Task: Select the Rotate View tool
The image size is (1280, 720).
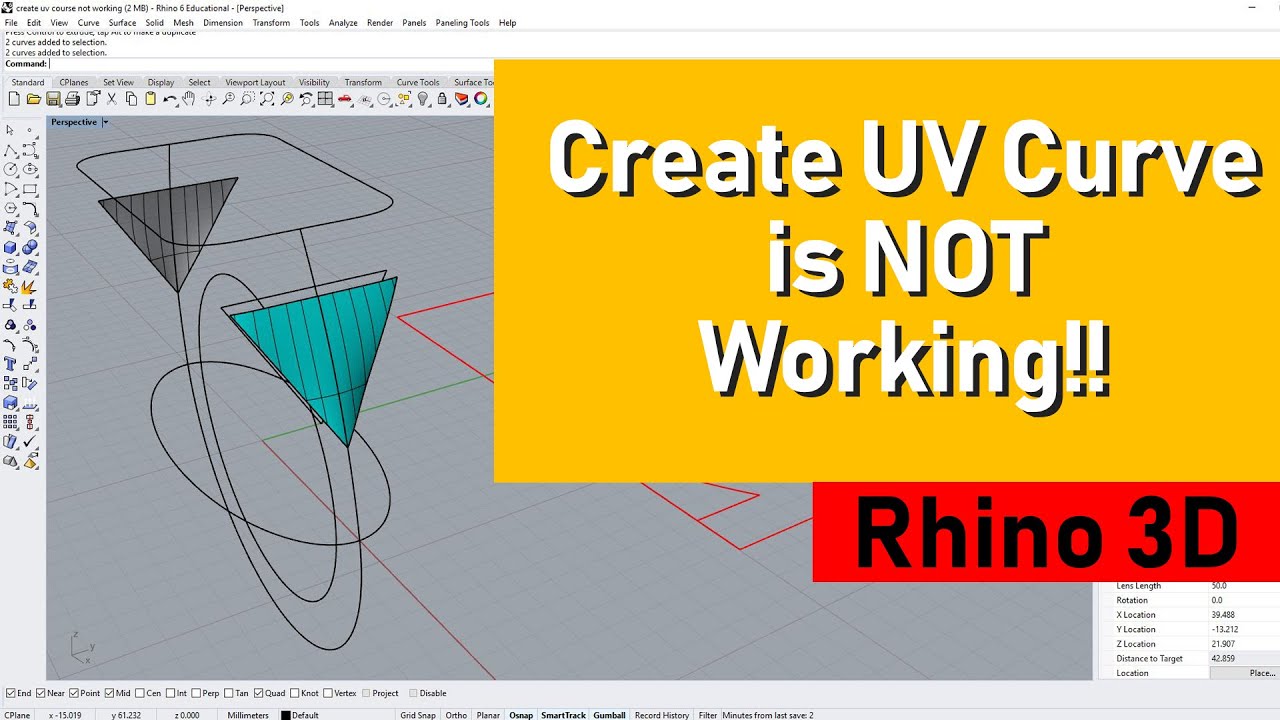Action: click(209, 99)
